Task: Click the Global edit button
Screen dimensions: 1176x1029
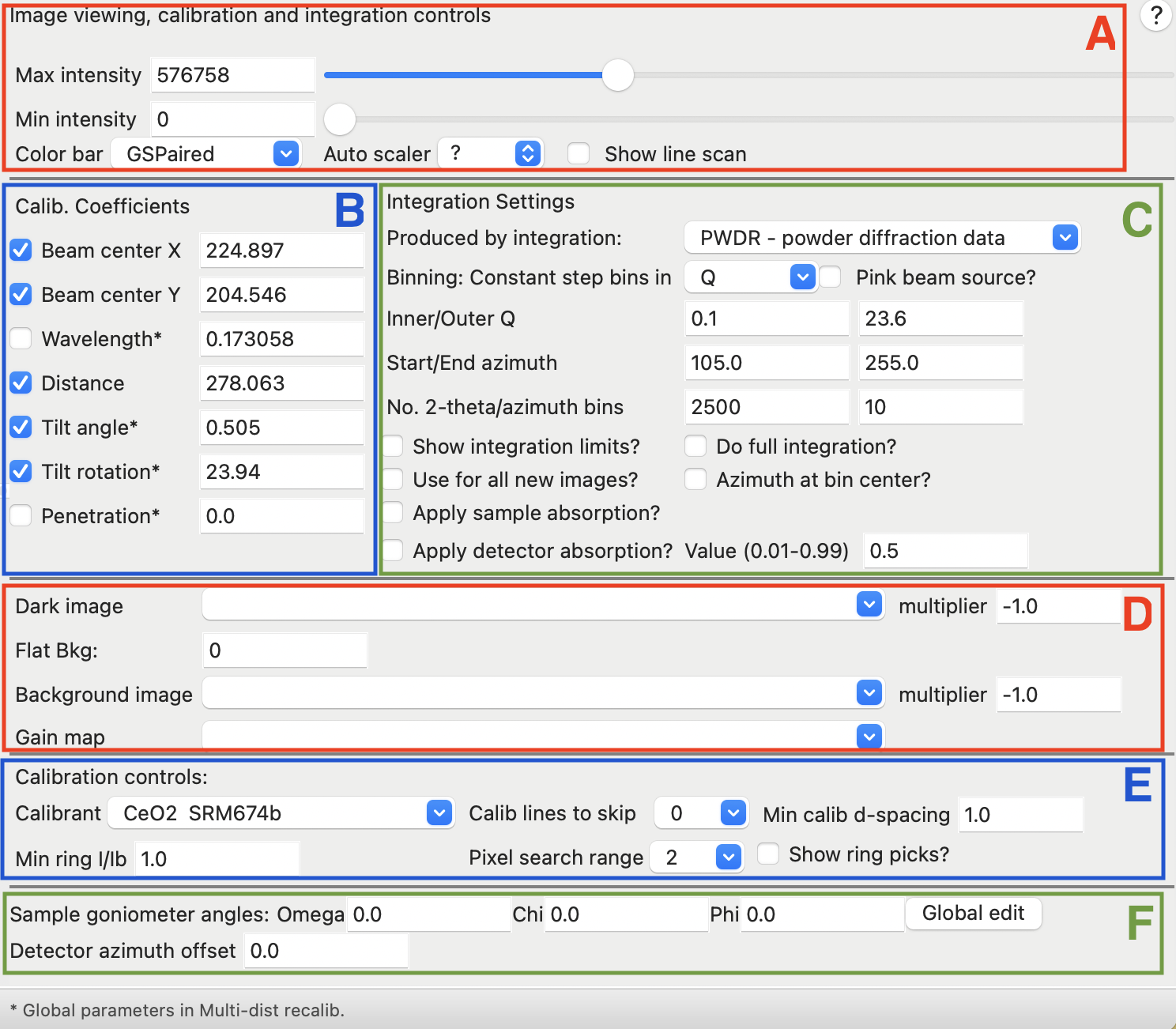Action: (973, 913)
